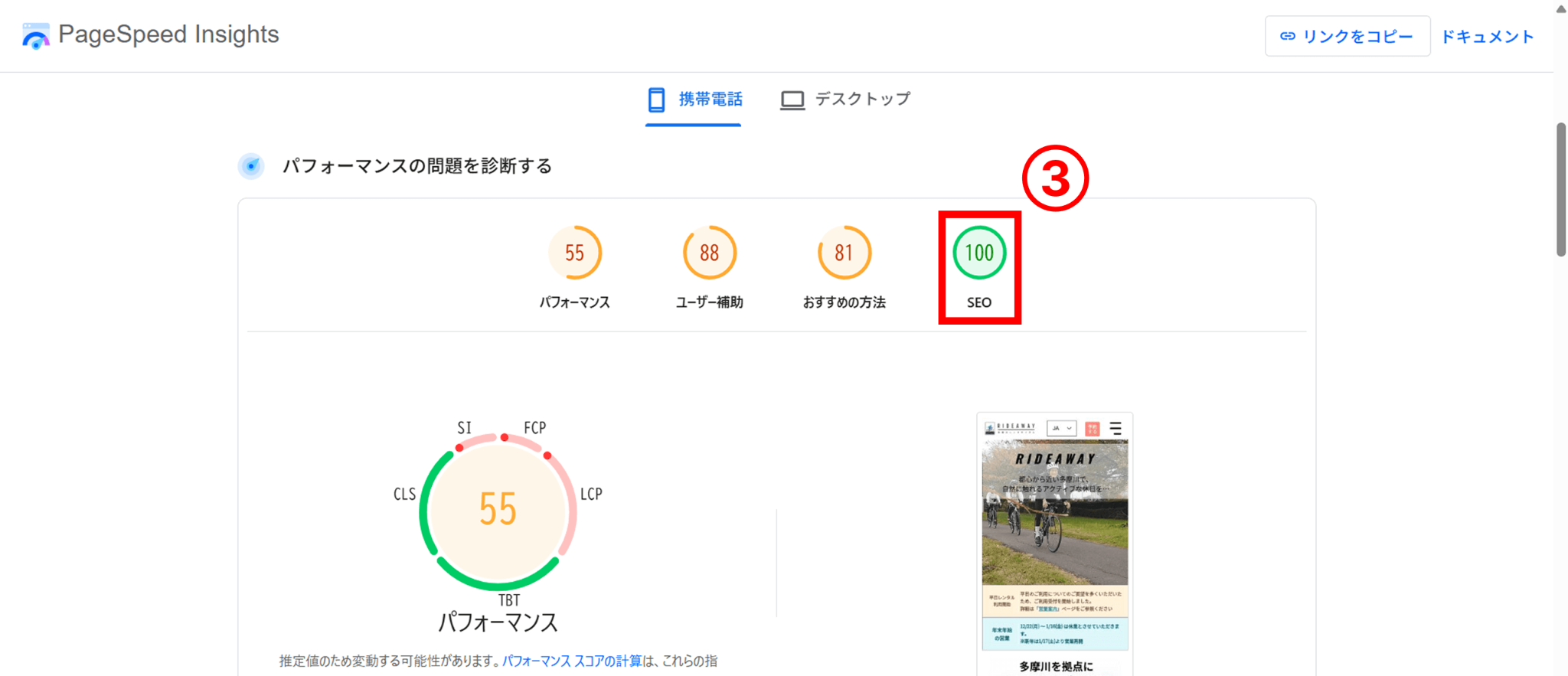Open the パフォーマンス スコアの計算 link

point(571,661)
